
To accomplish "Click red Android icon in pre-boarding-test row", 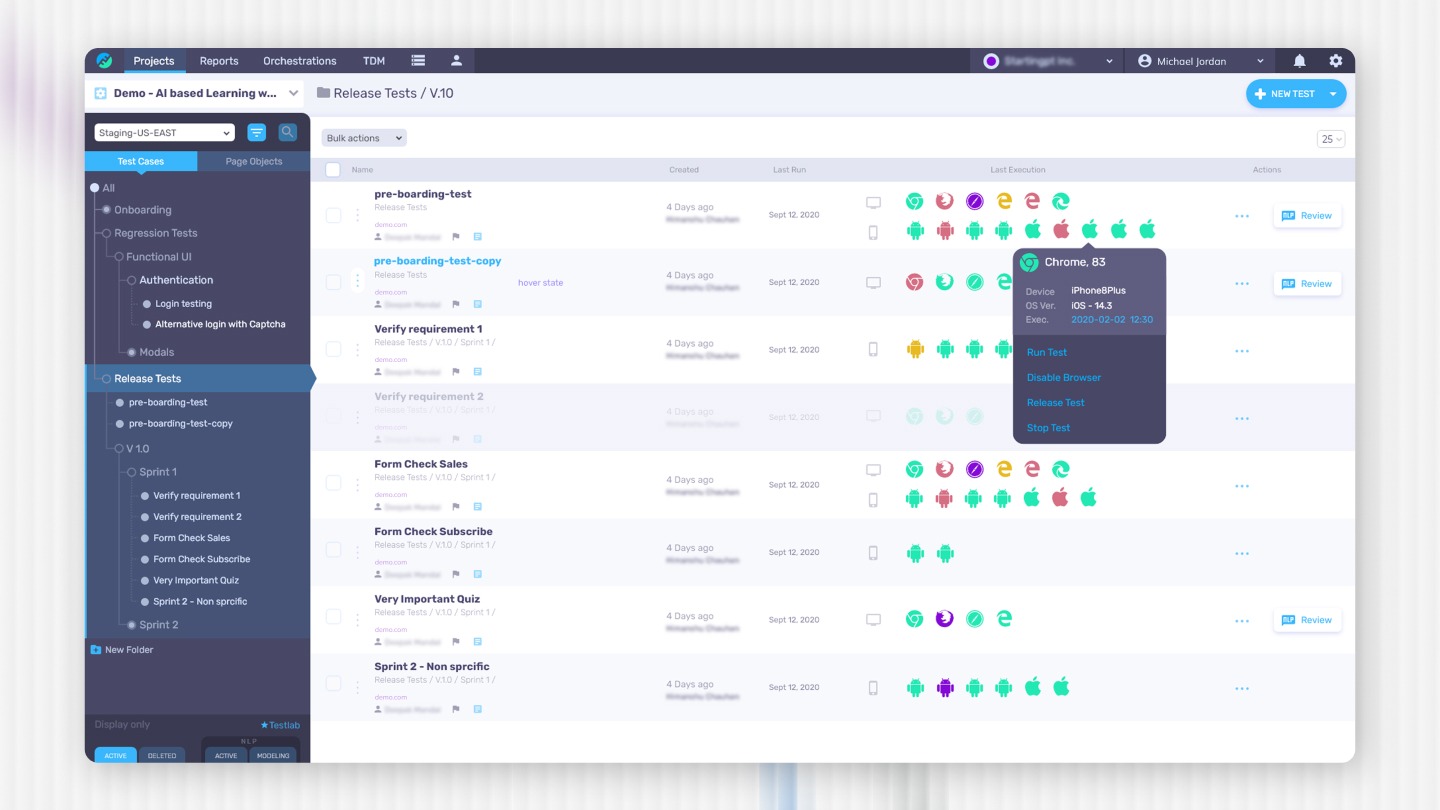I will (x=944, y=230).
